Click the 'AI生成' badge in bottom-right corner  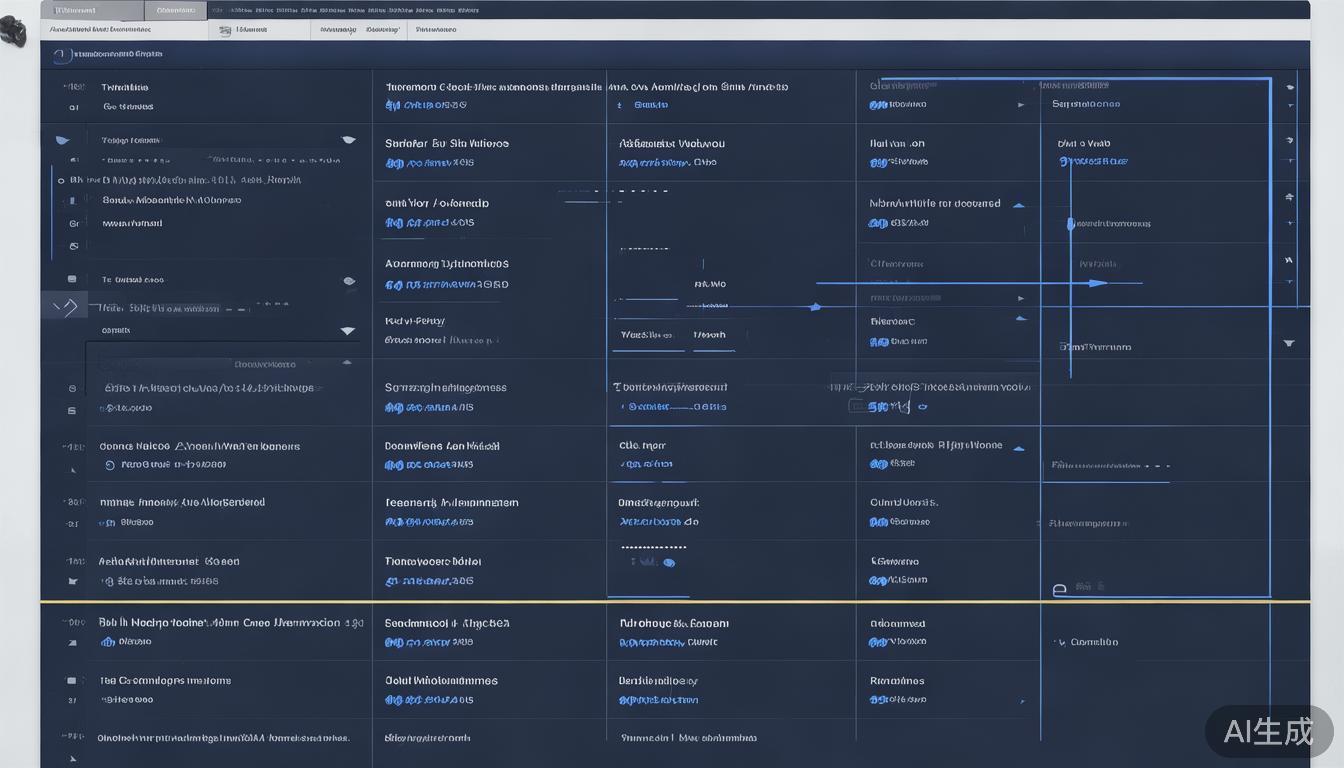(x=1268, y=731)
